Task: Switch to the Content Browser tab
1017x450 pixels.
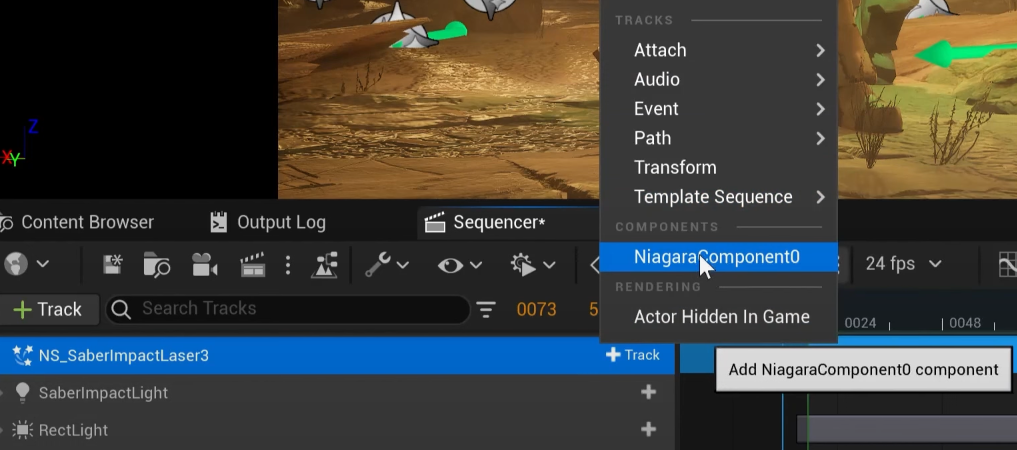Action: click(77, 222)
